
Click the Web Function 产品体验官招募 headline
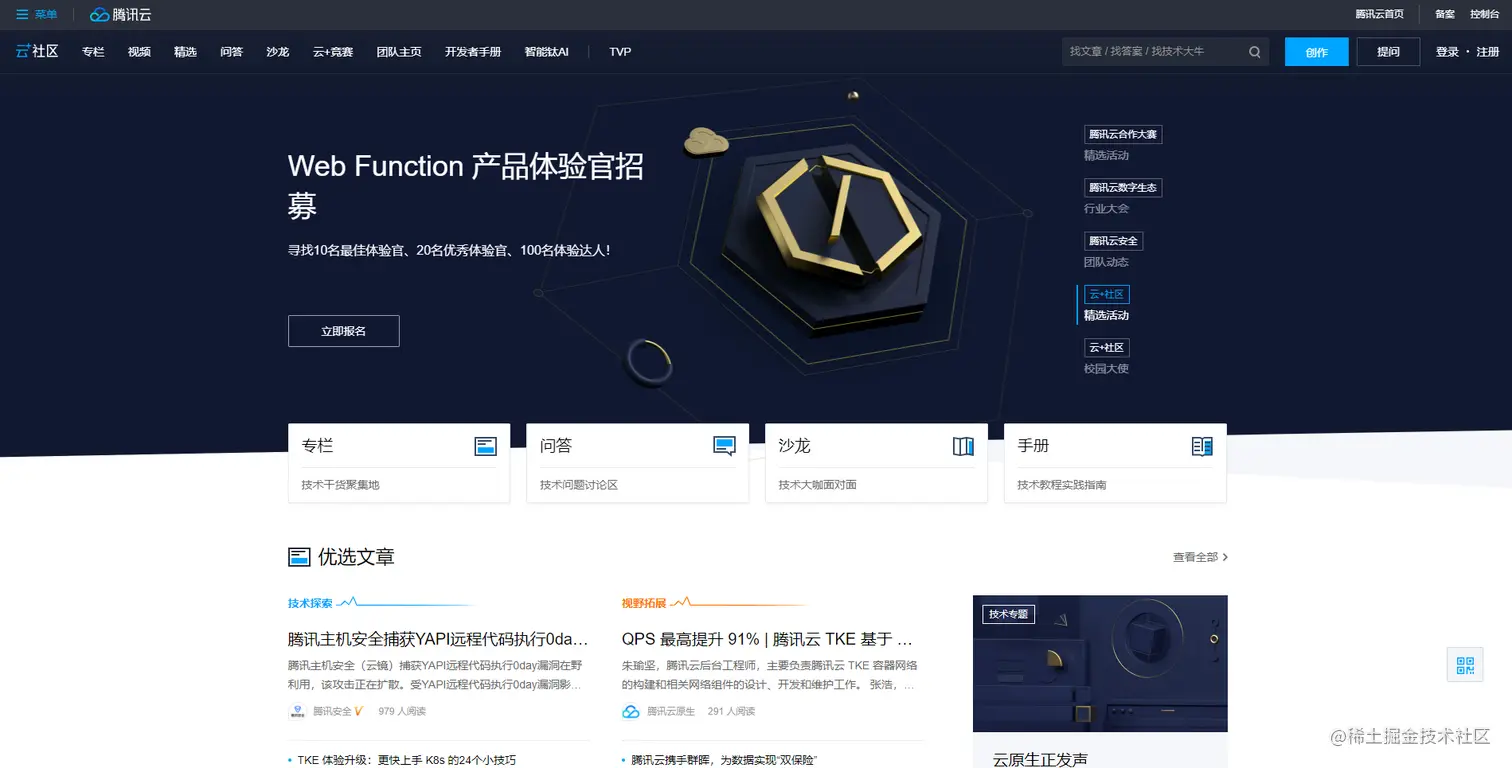[466, 186]
